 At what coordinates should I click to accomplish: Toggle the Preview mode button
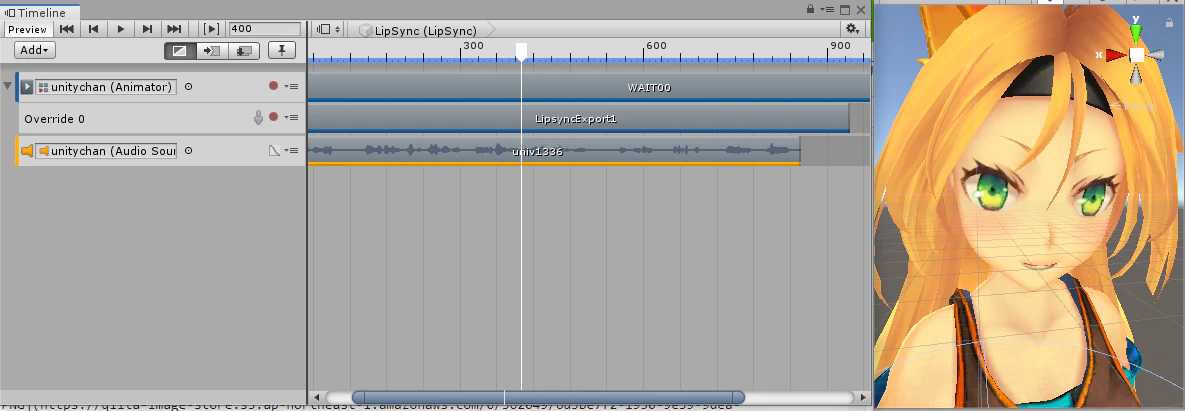[x=27, y=29]
